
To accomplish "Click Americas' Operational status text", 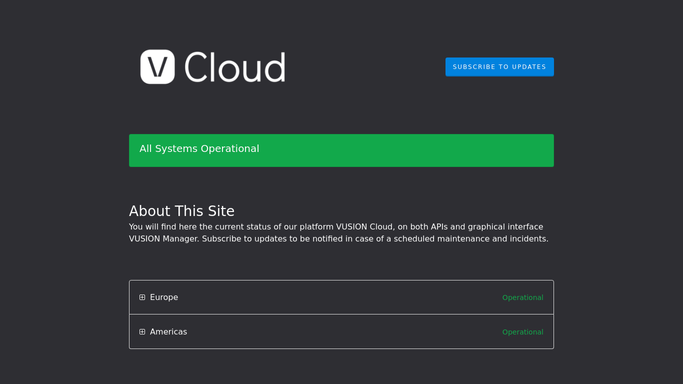I will [x=523, y=332].
